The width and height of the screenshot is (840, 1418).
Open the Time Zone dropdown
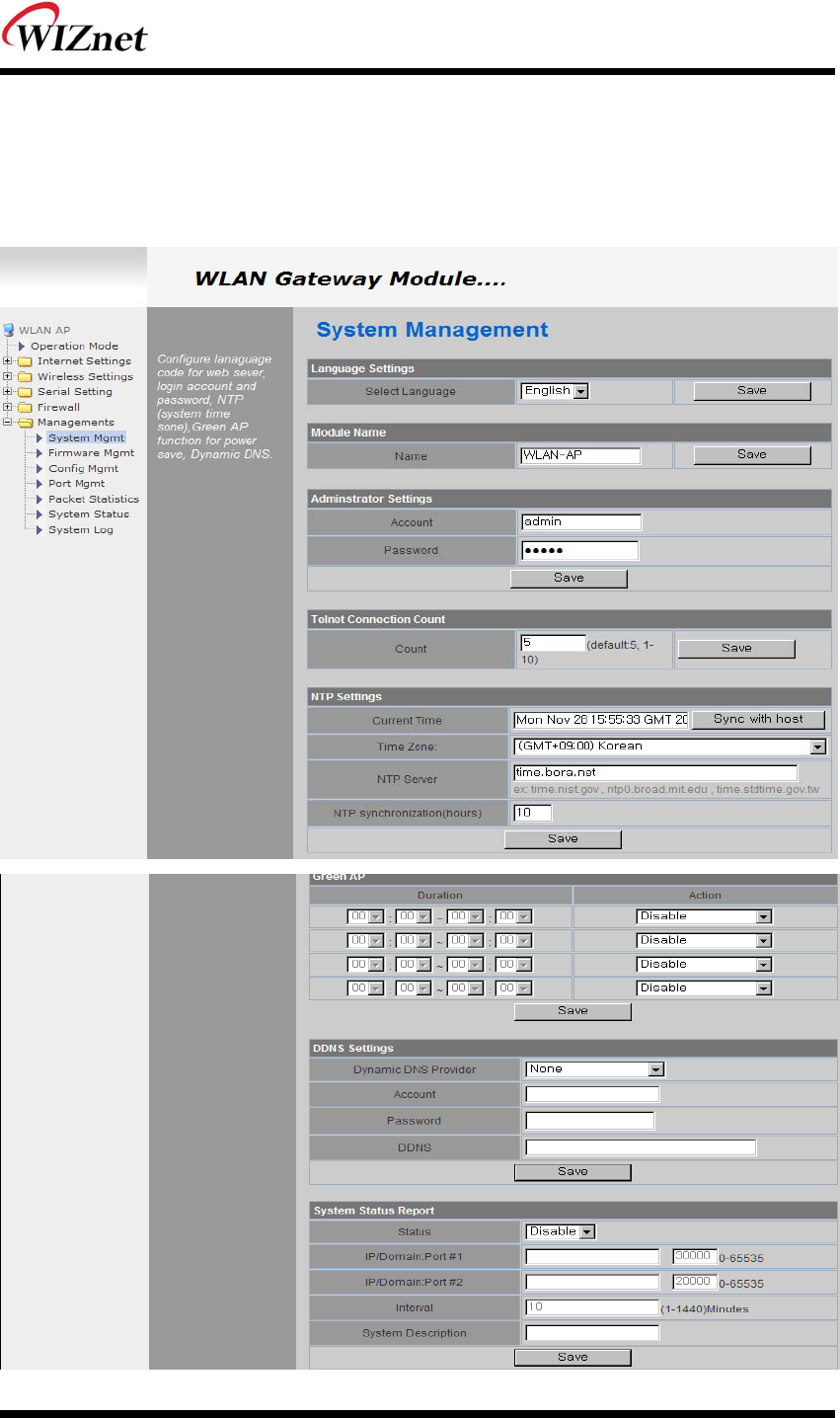coord(669,747)
